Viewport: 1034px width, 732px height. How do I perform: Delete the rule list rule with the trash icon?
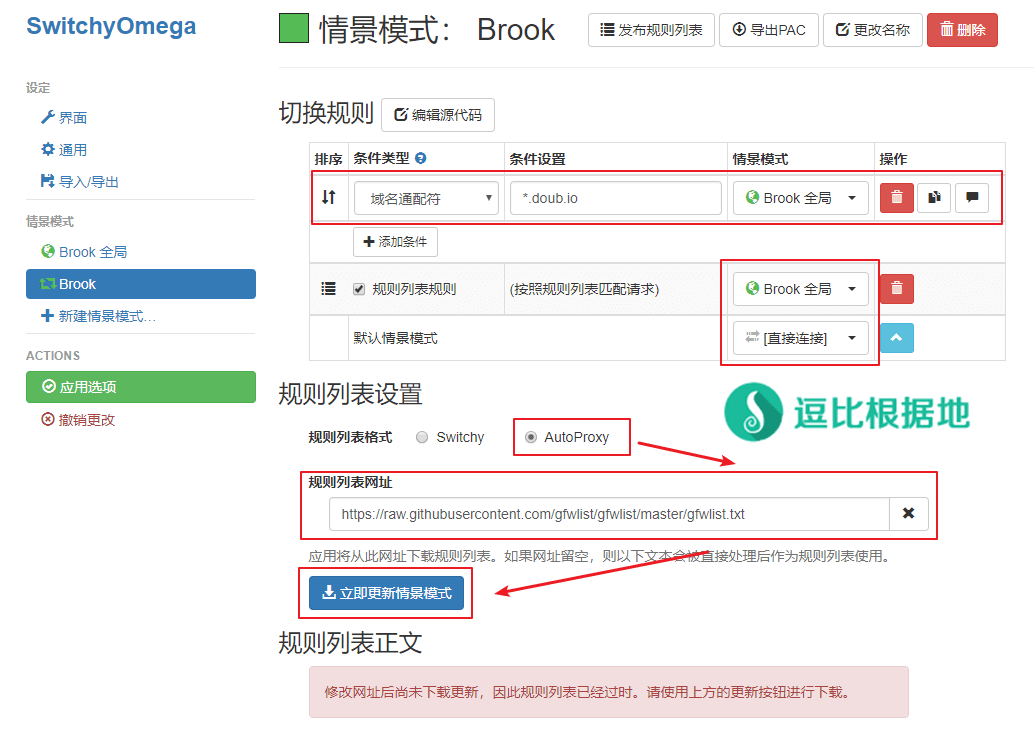(896, 289)
